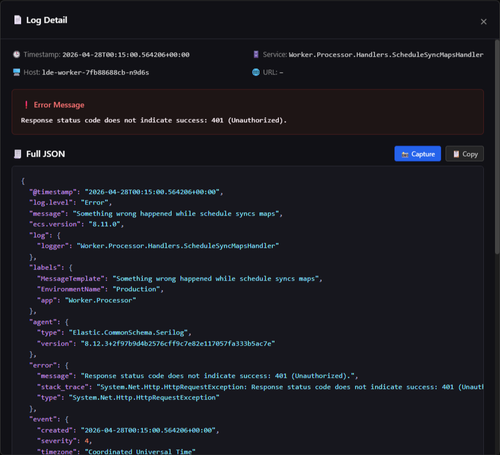500x455 pixels.
Task: Click the "severity" value 4 in JSON
Action: click(x=86, y=441)
